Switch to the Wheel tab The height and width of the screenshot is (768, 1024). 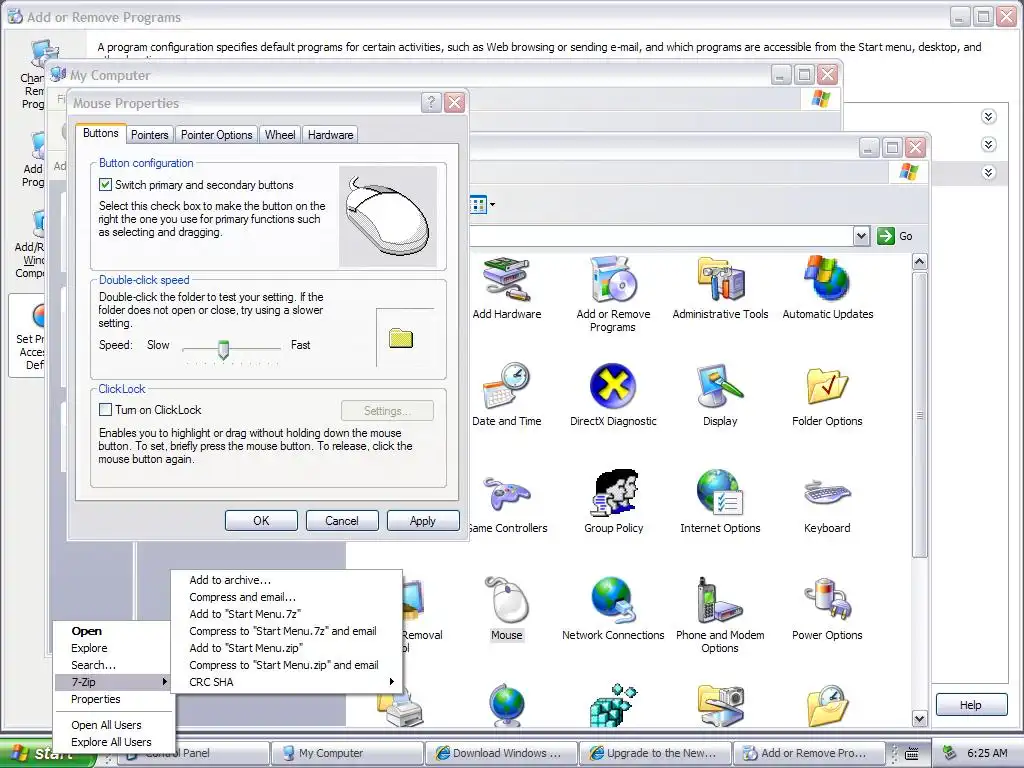pos(280,135)
